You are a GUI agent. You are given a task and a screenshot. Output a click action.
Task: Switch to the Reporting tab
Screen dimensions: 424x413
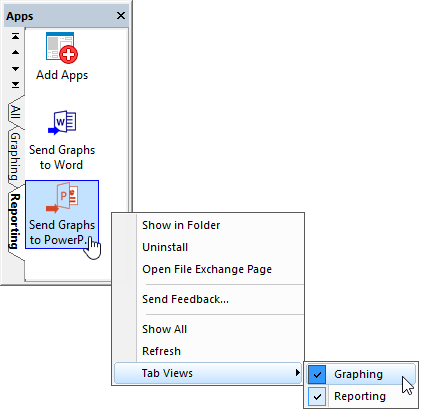tap(15, 221)
